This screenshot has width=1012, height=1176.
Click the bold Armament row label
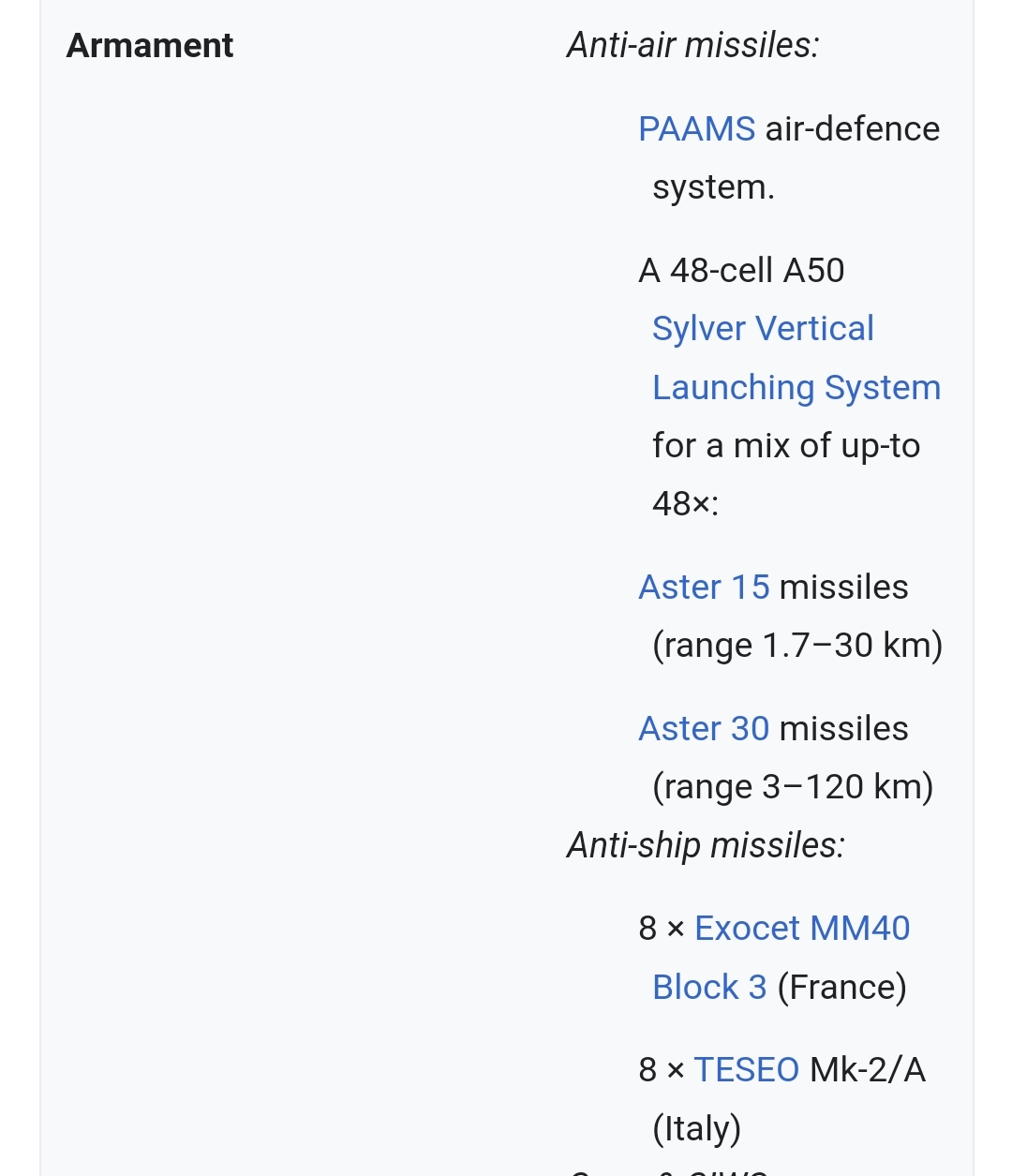tap(150, 46)
